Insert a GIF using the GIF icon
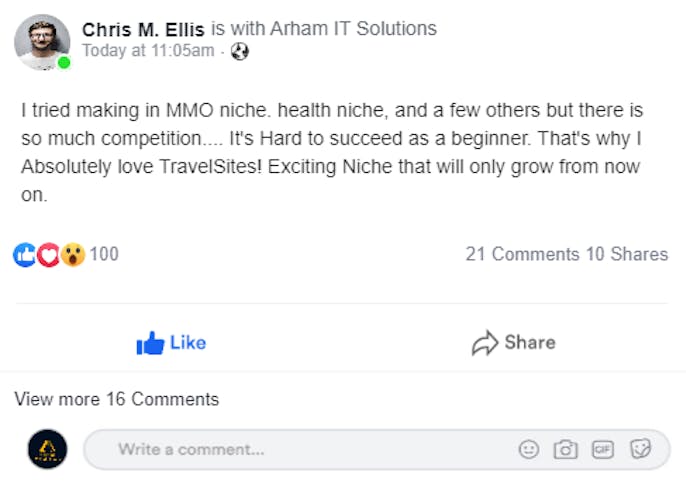The image size is (686, 483). pyautogui.click(x=602, y=450)
